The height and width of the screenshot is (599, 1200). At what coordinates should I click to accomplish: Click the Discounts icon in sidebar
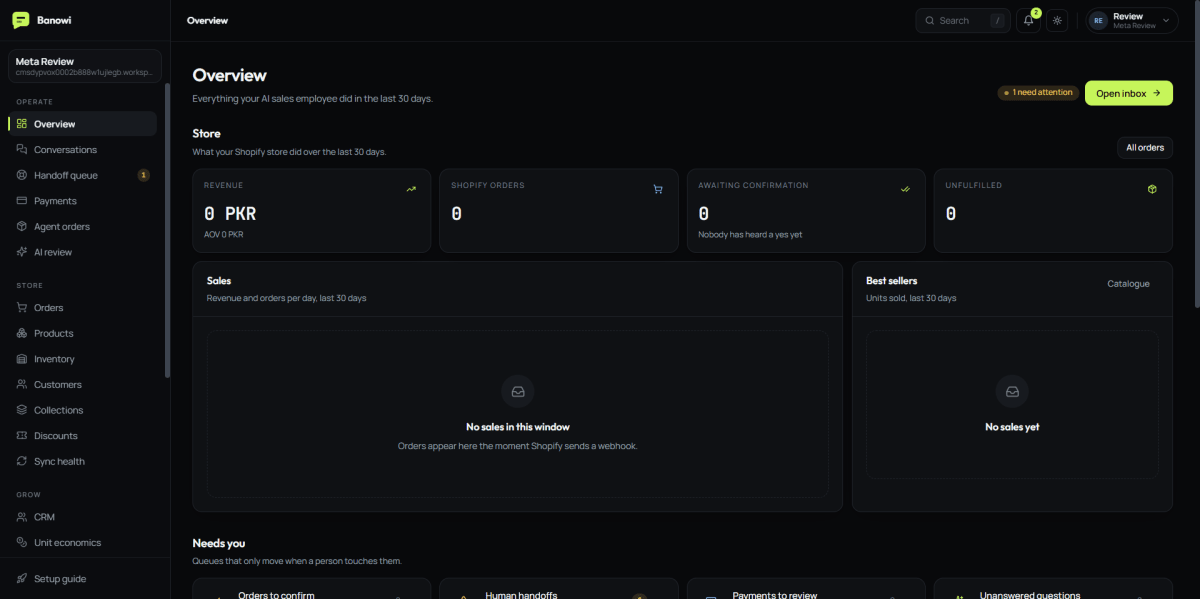(22, 436)
